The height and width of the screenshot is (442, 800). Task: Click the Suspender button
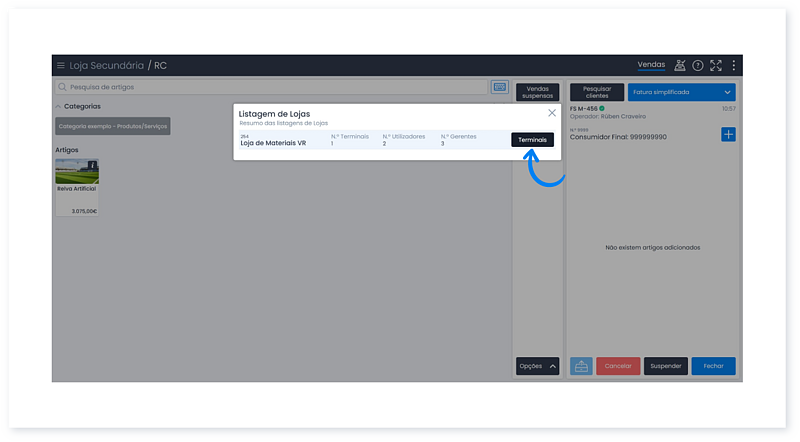[x=665, y=366]
